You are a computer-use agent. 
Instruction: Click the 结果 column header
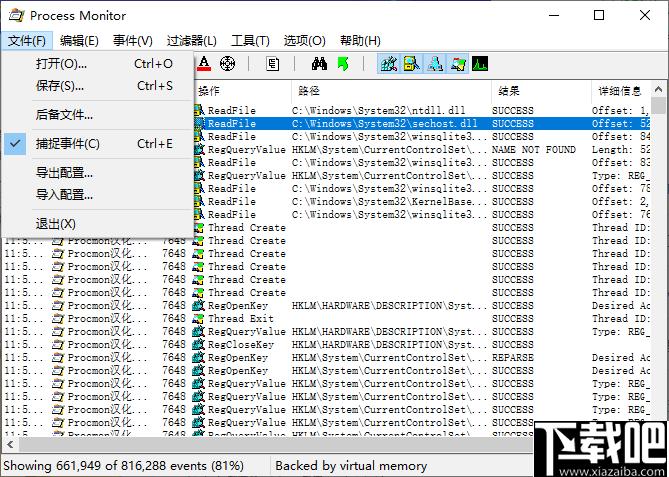point(541,91)
